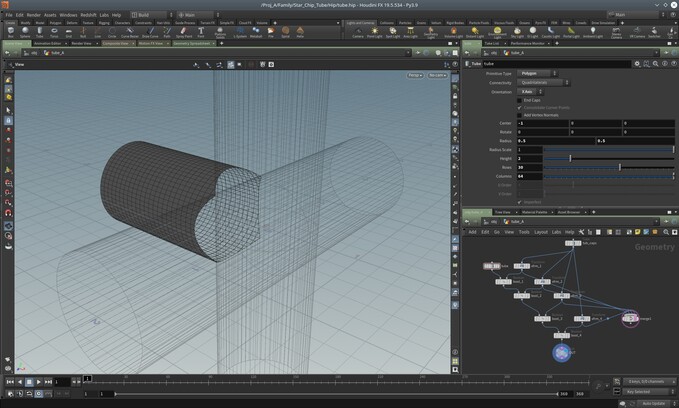The height and width of the screenshot is (408, 679).
Task: Select the Draw Curve shelf tool
Action: (150, 32)
